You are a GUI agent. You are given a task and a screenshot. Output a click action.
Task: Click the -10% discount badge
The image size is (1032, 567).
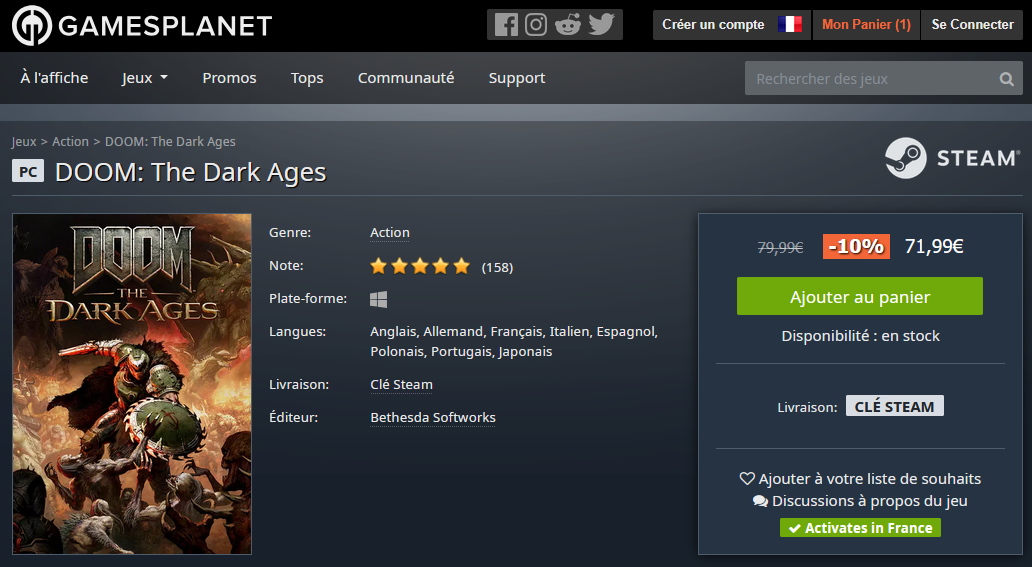pyautogui.click(x=856, y=246)
